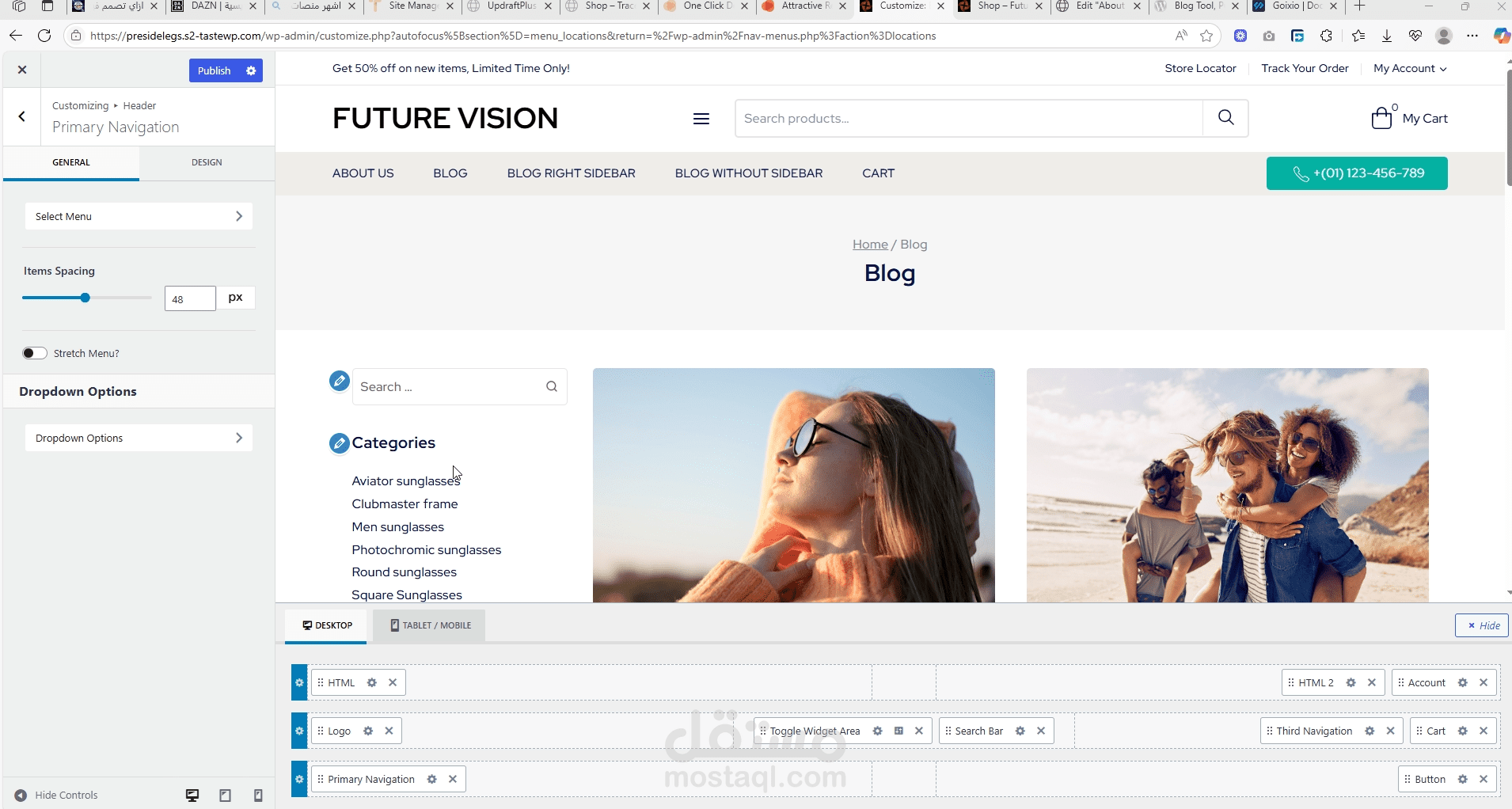Go back to the Header panel

(x=22, y=116)
